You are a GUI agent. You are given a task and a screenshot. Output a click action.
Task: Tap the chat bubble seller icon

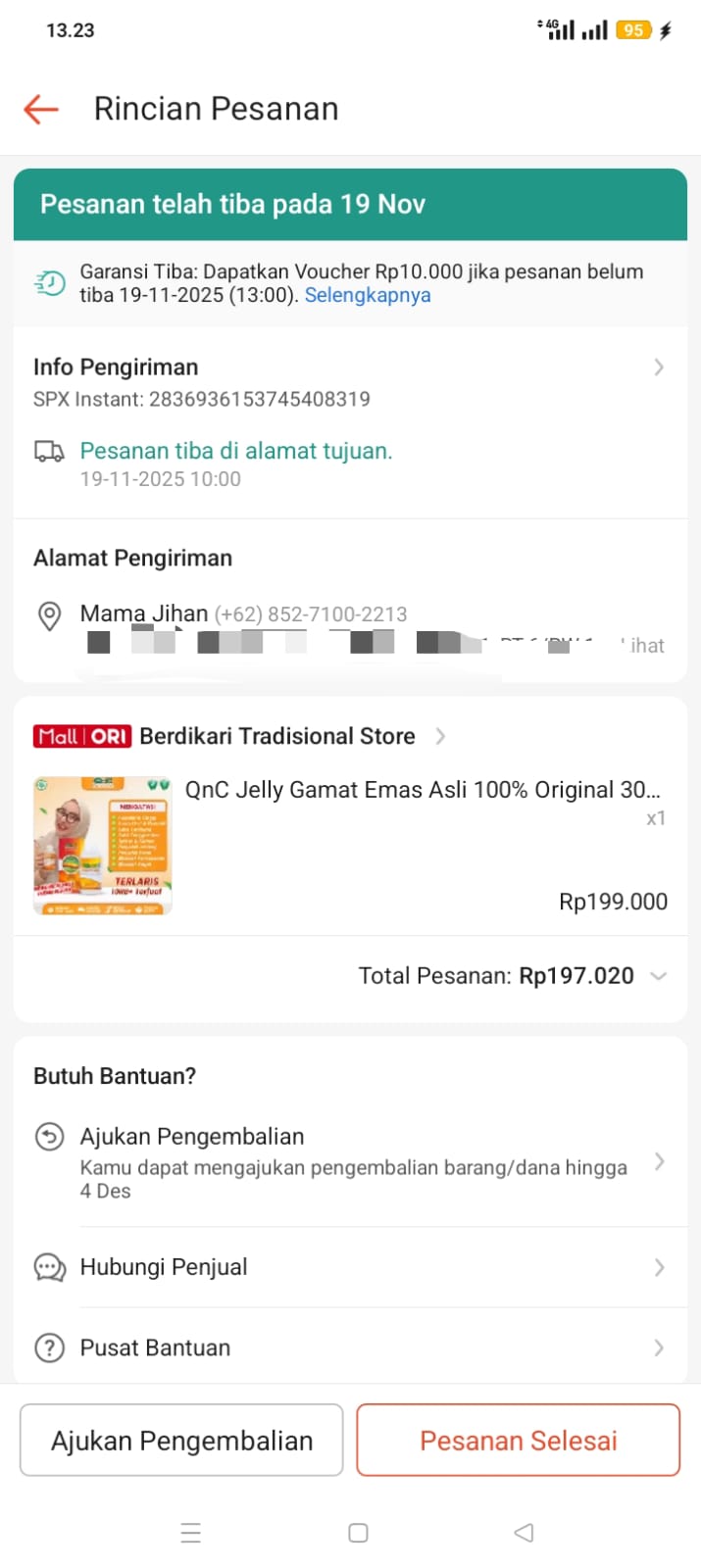click(49, 1267)
